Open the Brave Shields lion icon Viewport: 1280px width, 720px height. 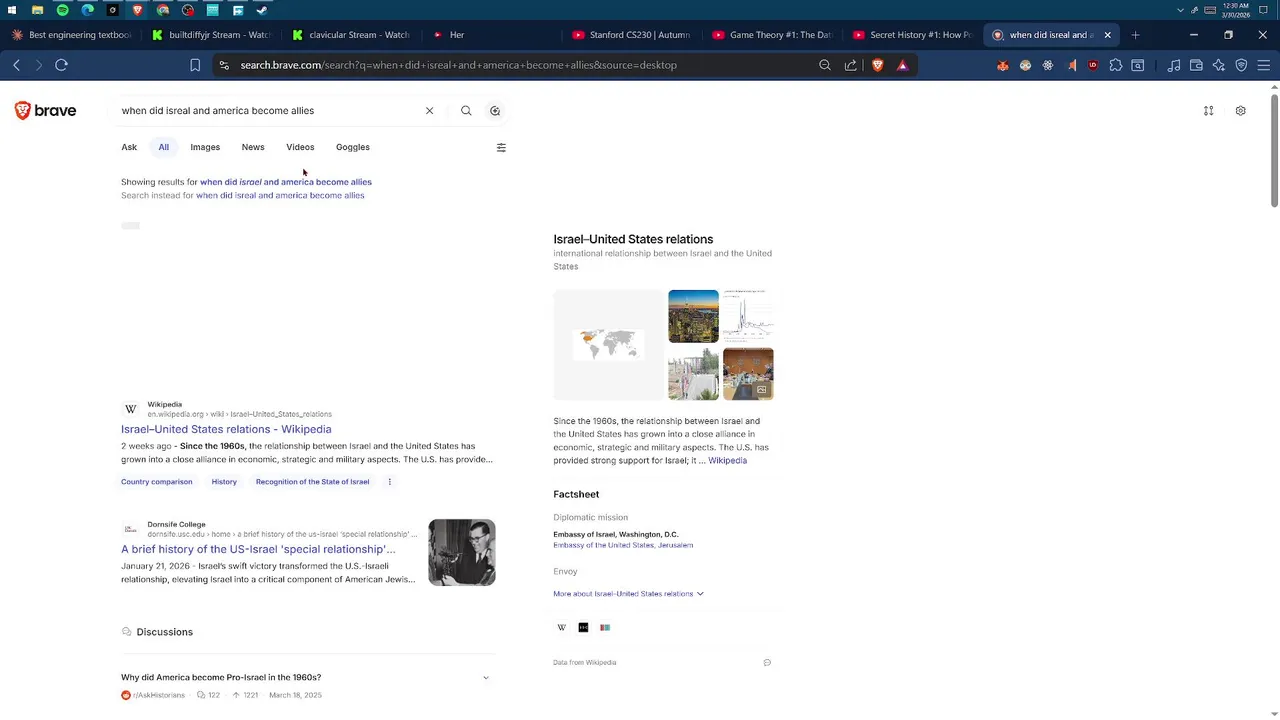(878, 65)
